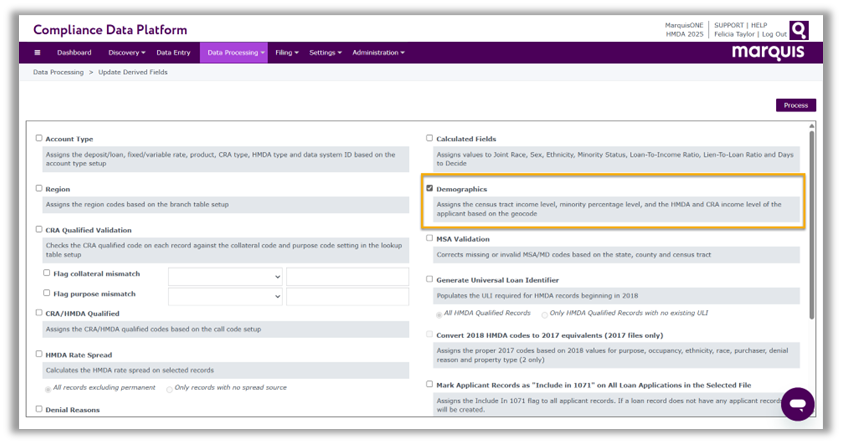The height and width of the screenshot is (444, 842).
Task: Toggle the MSA Validation checkbox
Action: point(430,239)
